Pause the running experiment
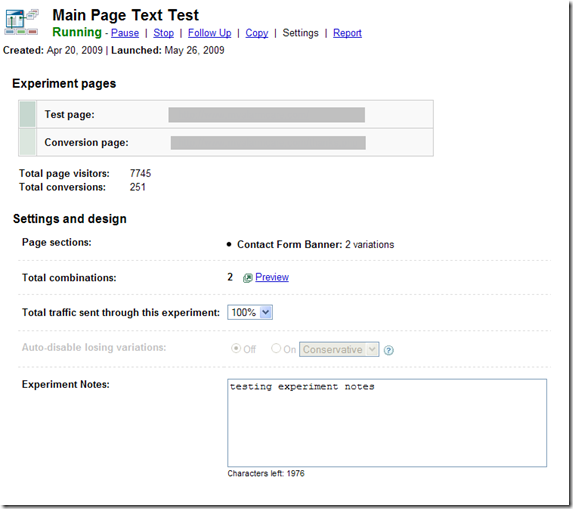 [x=125, y=33]
